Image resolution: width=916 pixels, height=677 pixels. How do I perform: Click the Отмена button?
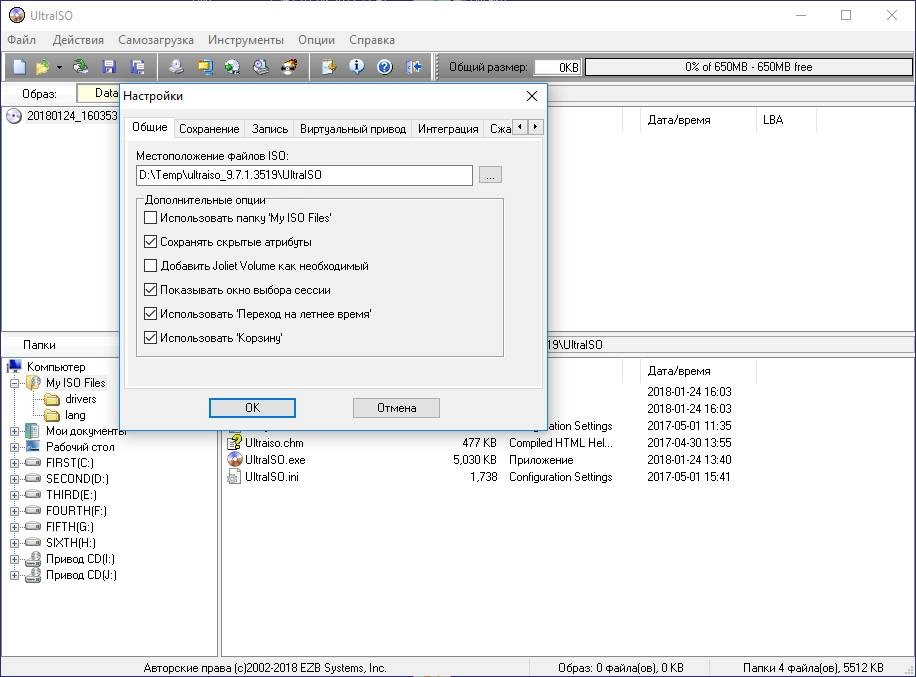[x=396, y=408]
